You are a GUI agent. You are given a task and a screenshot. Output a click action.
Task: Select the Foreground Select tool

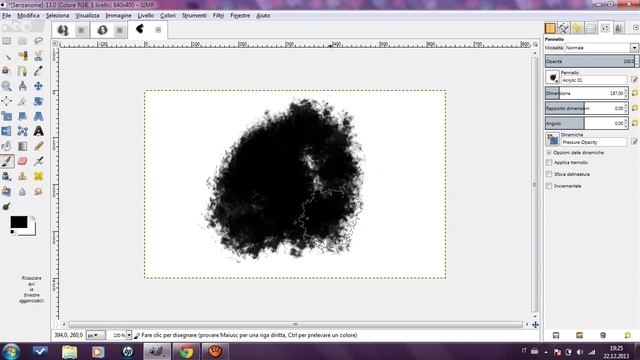coord(7,71)
